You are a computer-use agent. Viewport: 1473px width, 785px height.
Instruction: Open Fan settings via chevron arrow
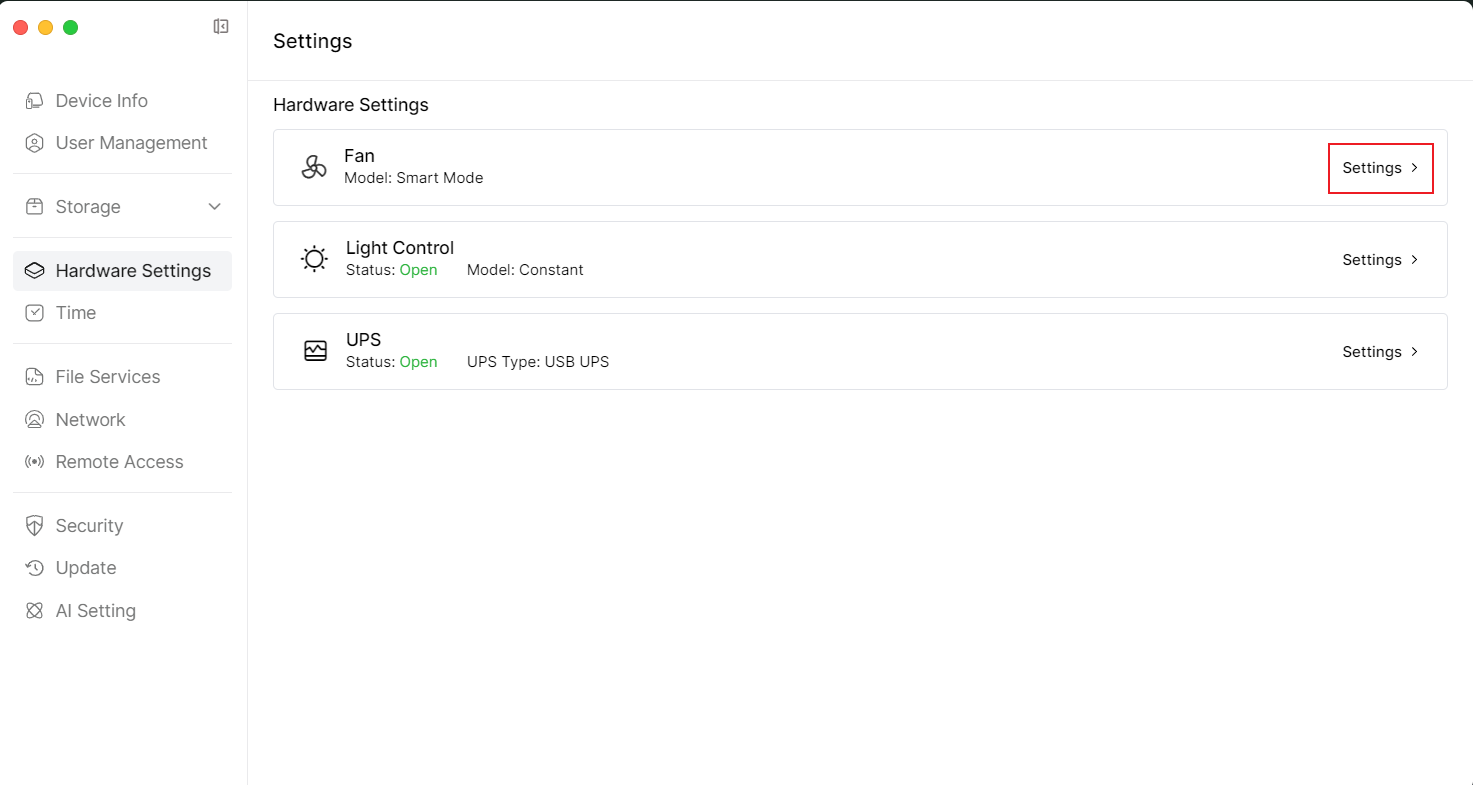[x=1414, y=168]
